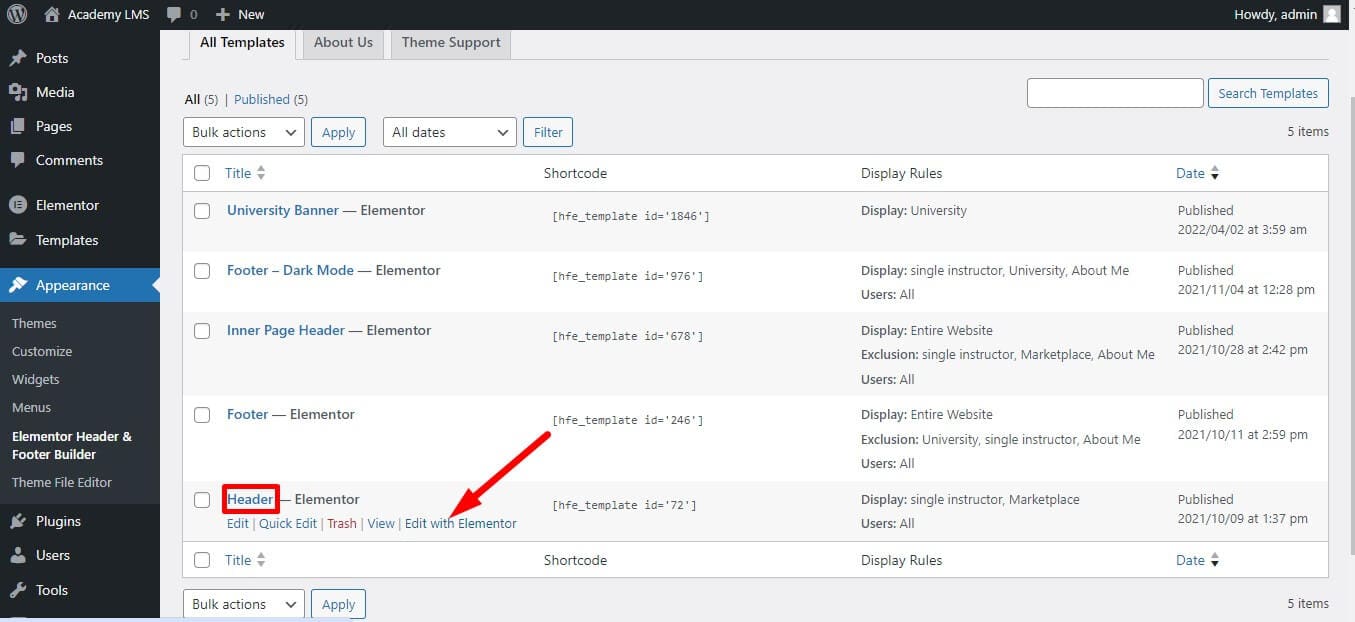Click the WordPress logo icon
This screenshot has width=1355, height=622.
[16, 14]
